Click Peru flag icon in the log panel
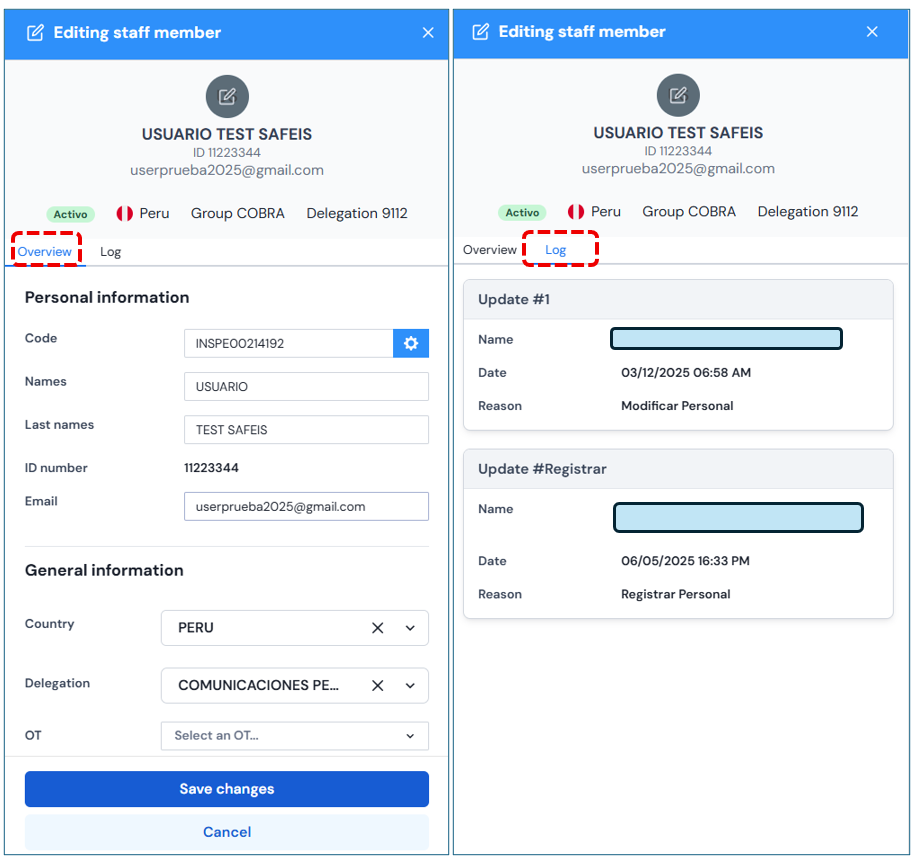Viewport: 916px width, 861px height. (576, 212)
